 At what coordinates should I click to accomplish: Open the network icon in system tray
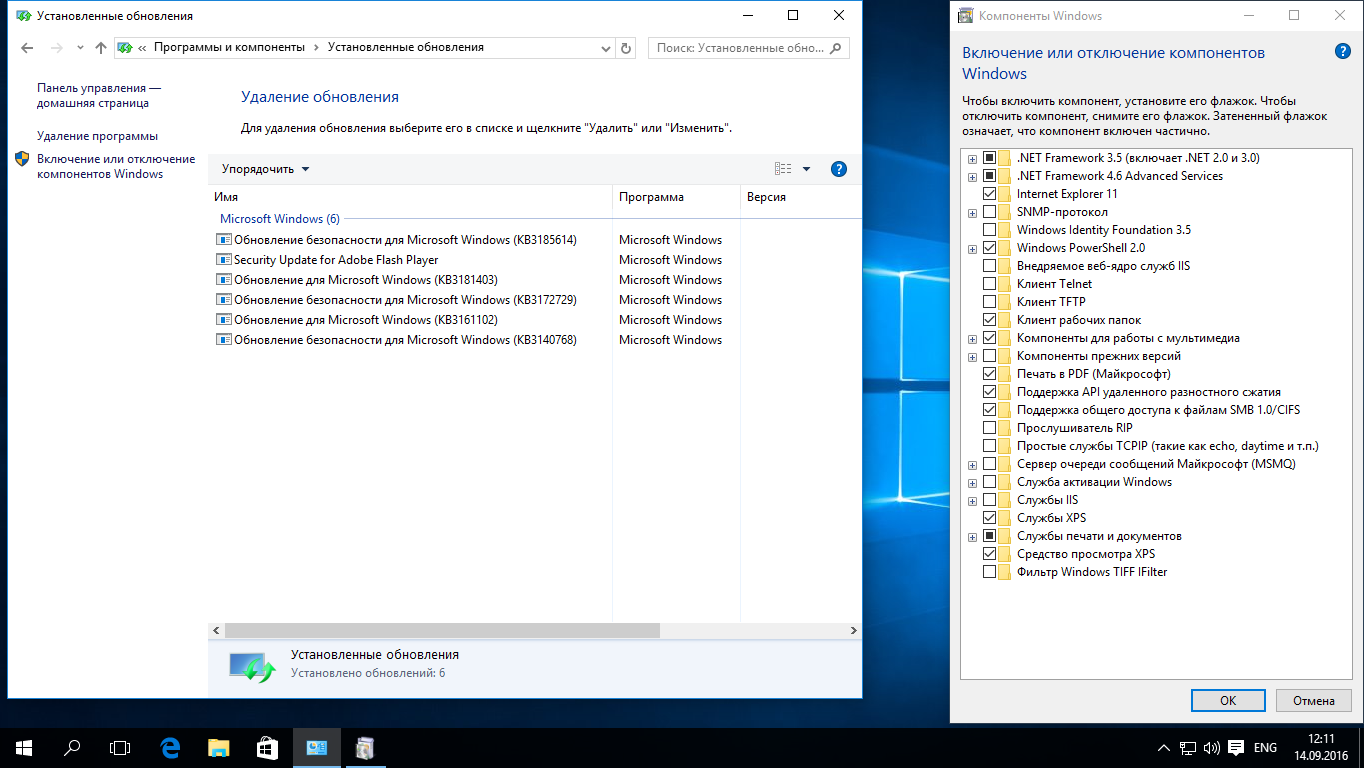(1188, 748)
